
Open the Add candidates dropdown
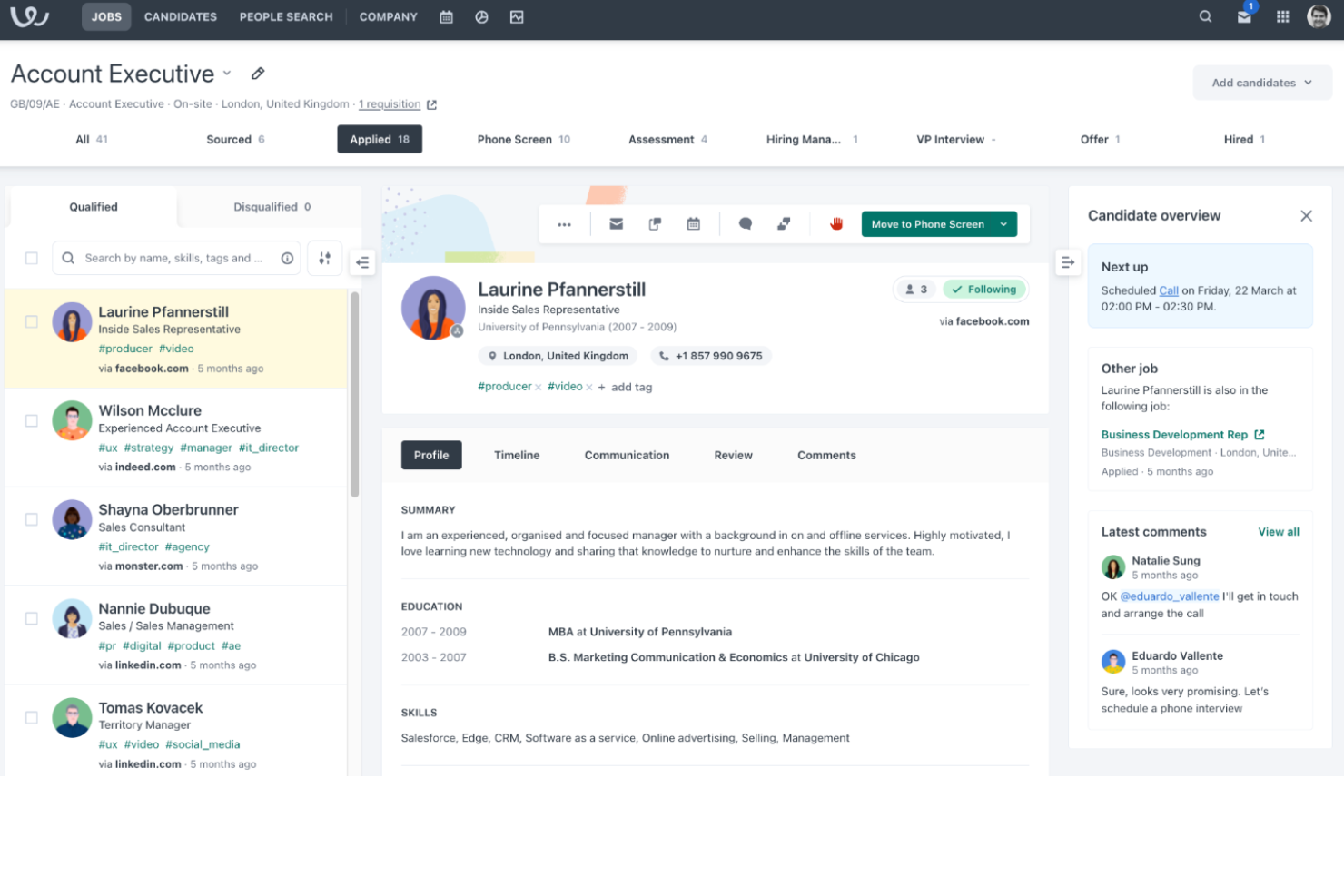[x=1261, y=82]
